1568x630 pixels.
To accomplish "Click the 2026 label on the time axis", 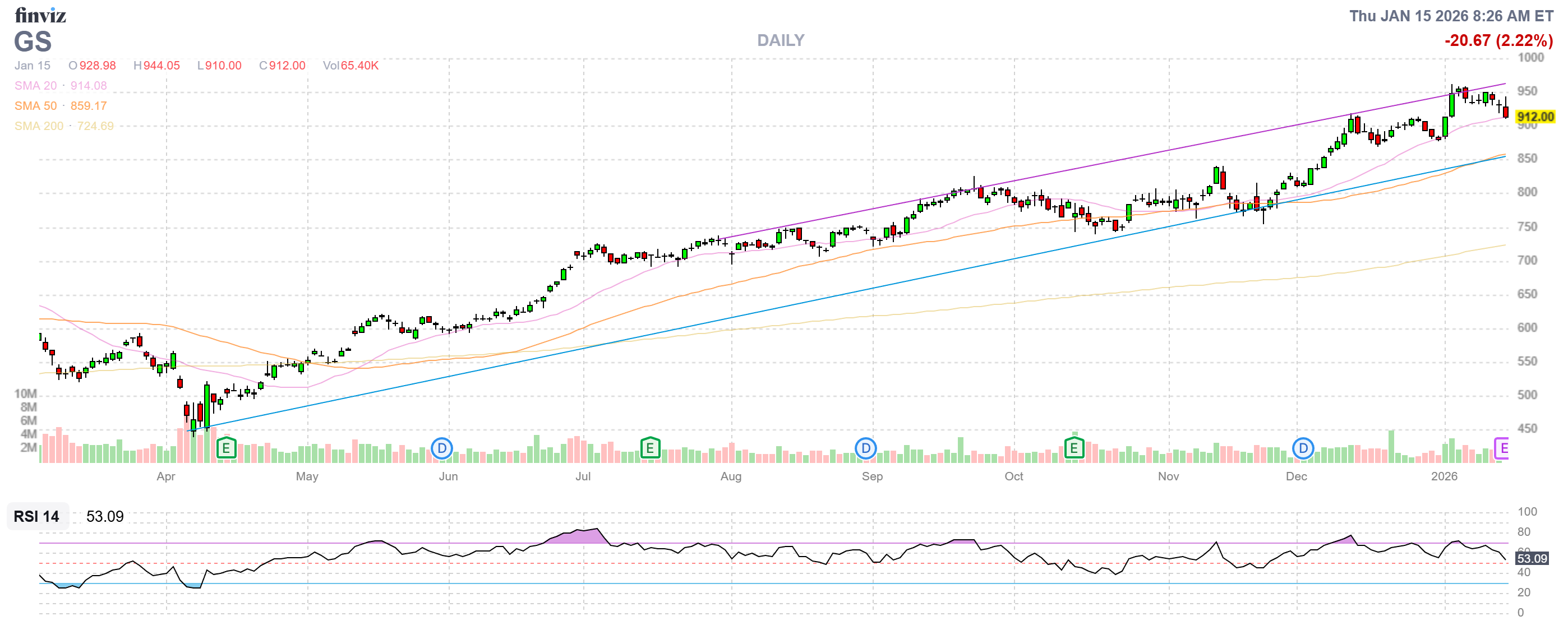I will (x=1444, y=476).
